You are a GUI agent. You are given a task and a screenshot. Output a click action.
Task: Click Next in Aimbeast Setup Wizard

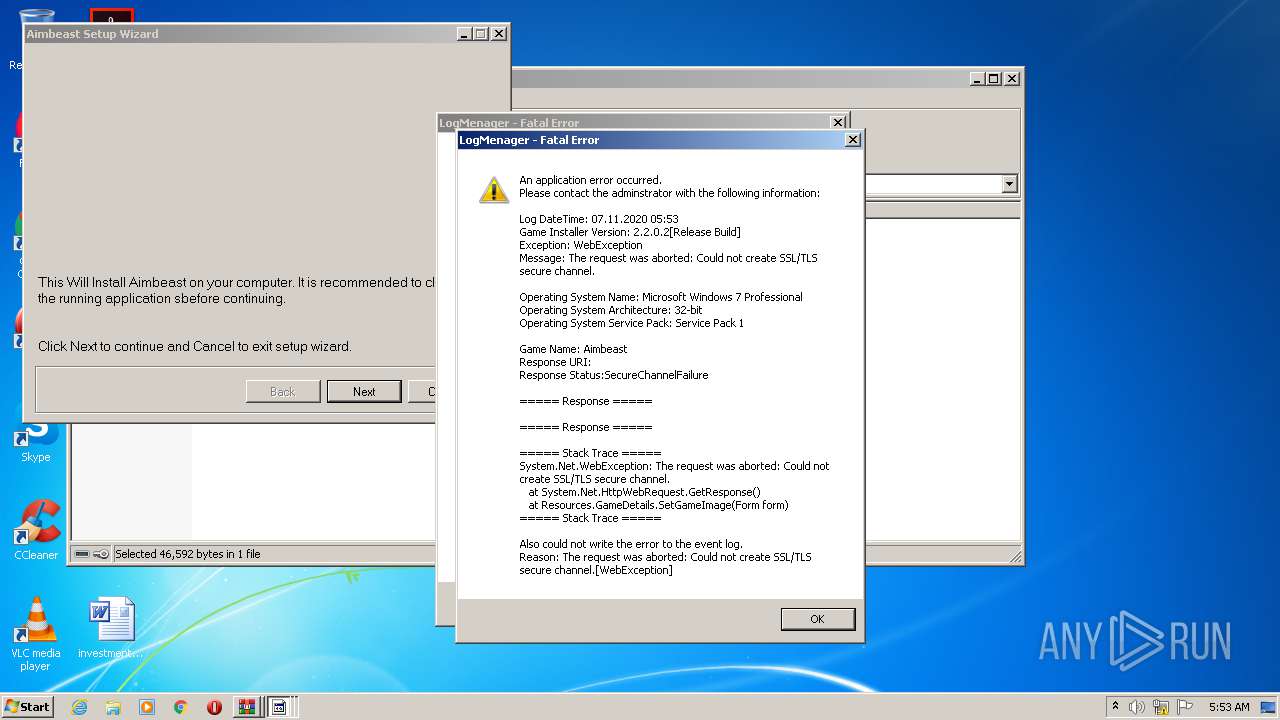pos(364,391)
